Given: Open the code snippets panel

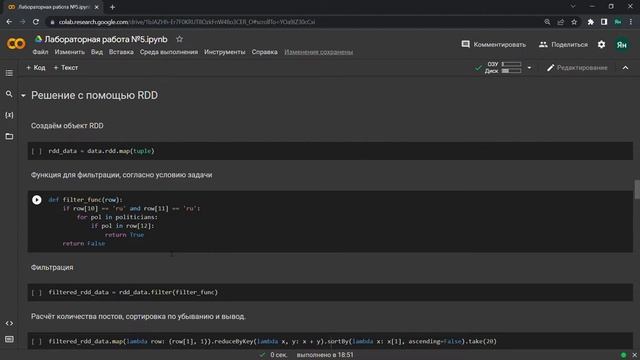Looking at the screenshot, I should tap(9, 323).
